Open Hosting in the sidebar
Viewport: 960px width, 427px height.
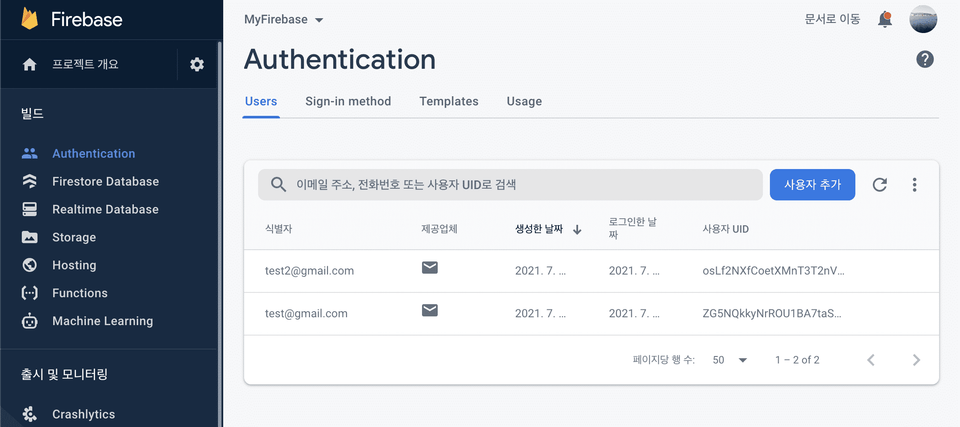tap(74, 265)
